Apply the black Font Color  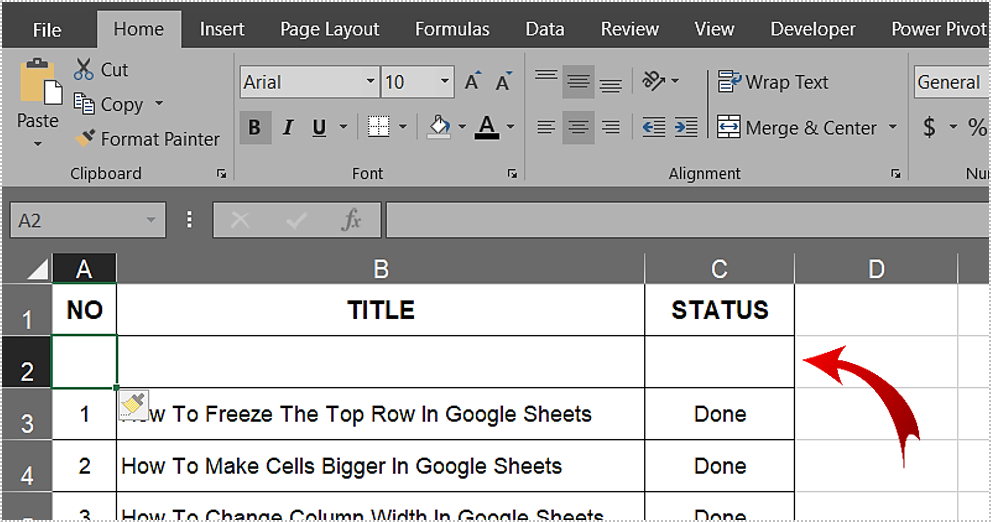[x=487, y=127]
